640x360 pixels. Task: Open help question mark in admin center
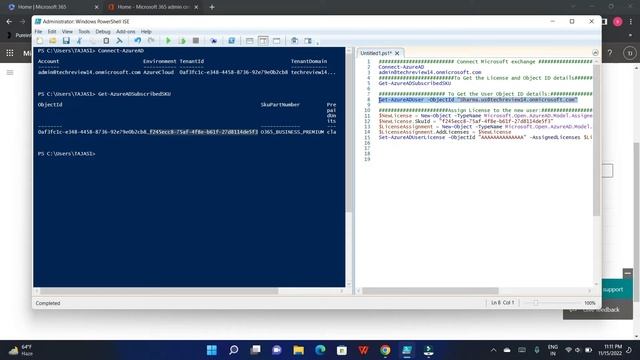click(610, 53)
